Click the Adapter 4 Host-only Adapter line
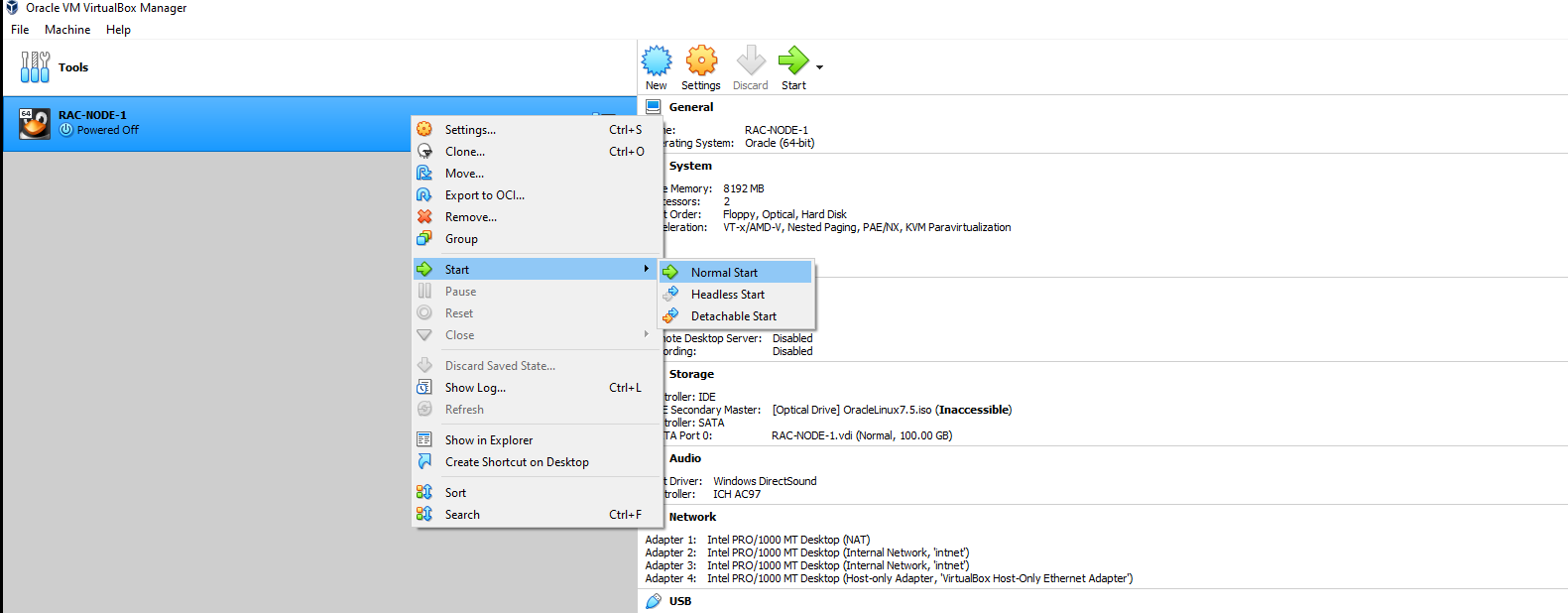Screen dimensions: 1568x613 (x=889, y=578)
